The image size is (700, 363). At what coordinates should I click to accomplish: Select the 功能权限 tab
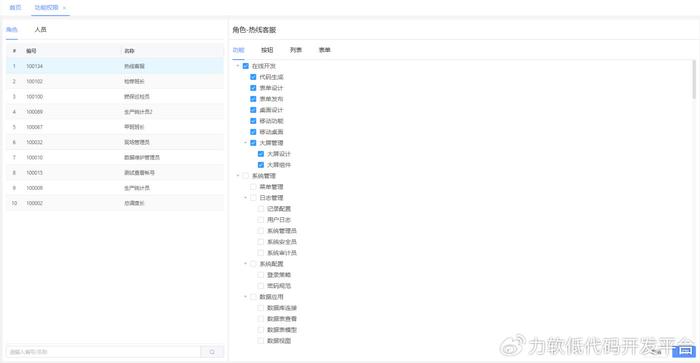[46, 8]
